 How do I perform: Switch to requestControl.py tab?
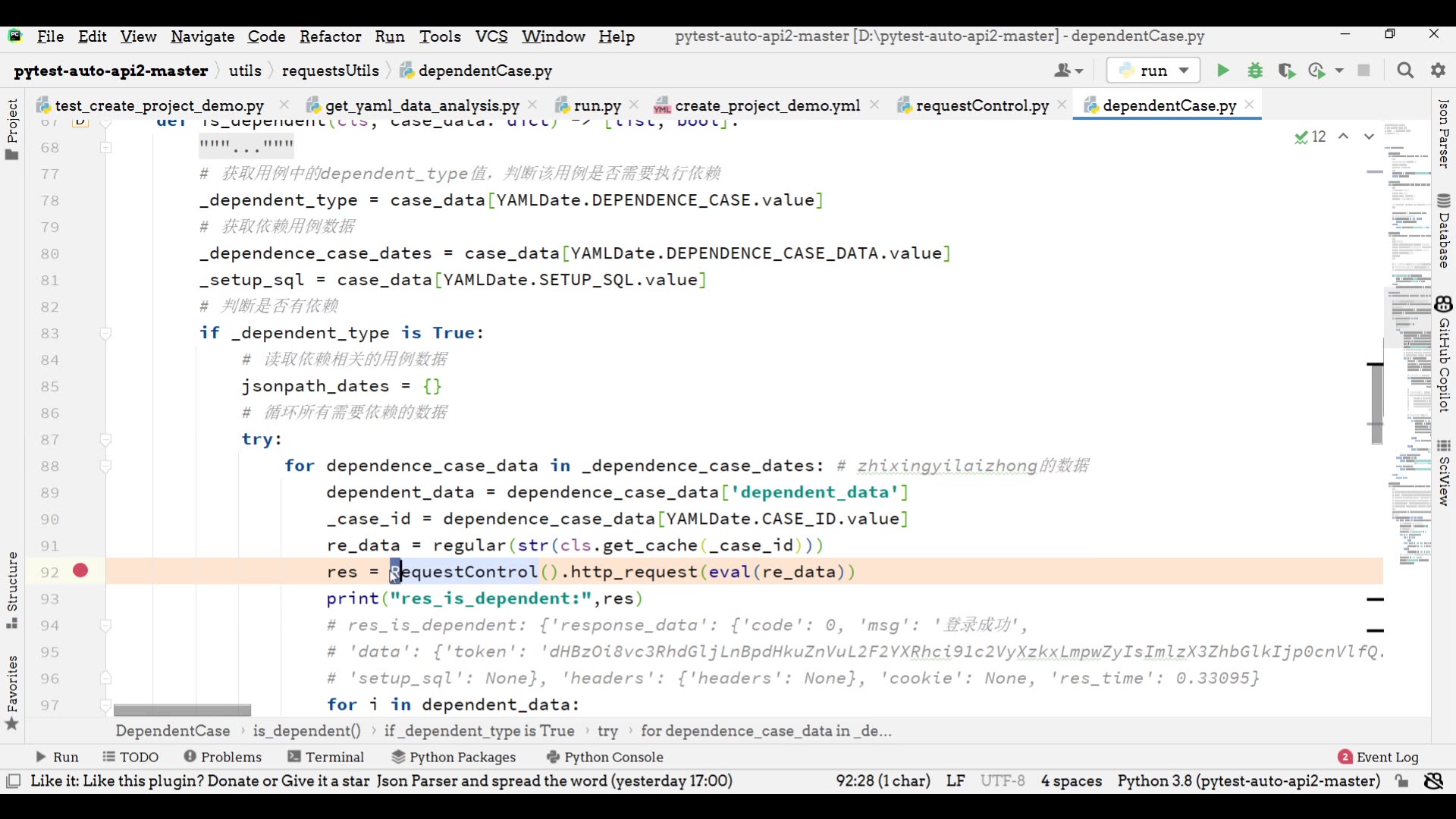click(982, 105)
